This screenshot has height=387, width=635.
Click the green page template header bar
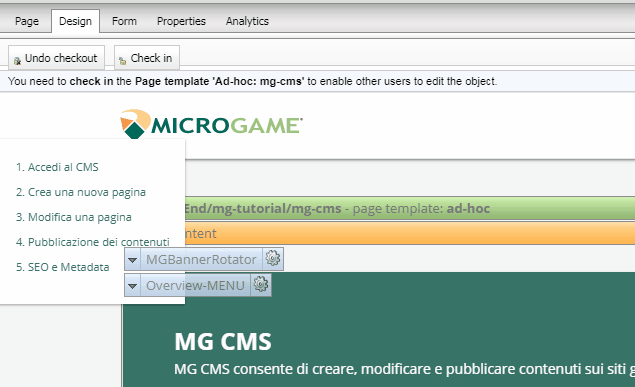[410, 208]
